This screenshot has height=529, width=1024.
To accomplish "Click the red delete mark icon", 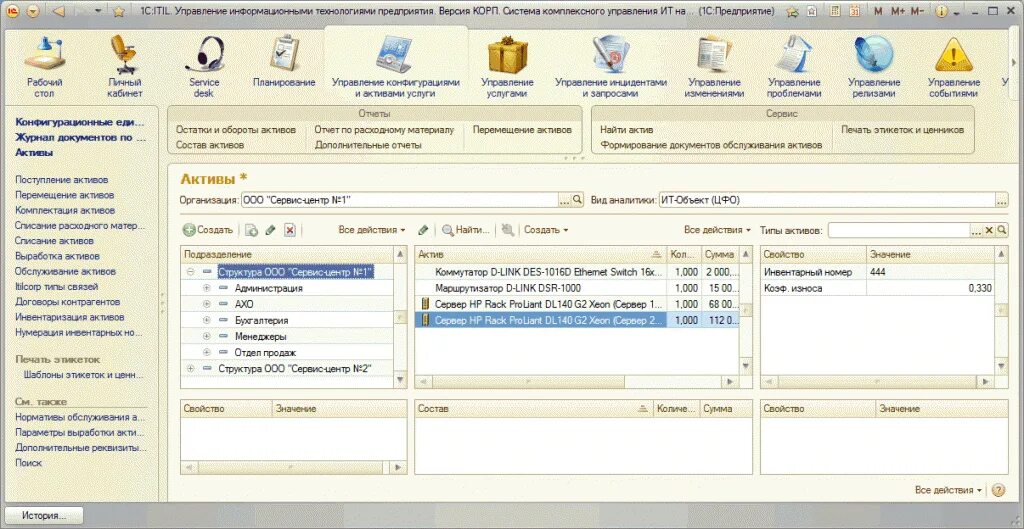I will click(x=290, y=230).
